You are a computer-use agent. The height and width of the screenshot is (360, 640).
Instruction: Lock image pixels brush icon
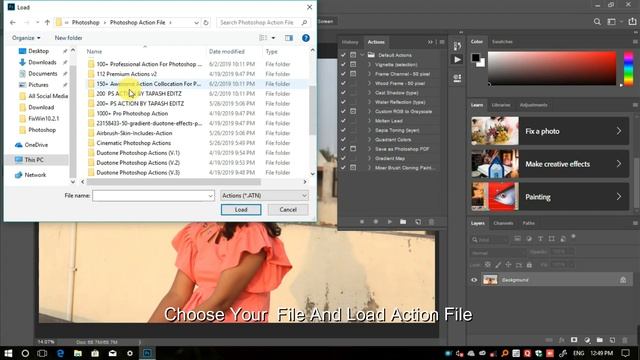[498, 265]
